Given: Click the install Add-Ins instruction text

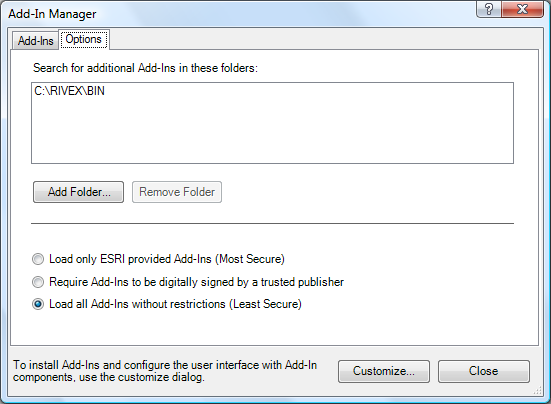Looking at the screenshot, I should tap(165, 371).
